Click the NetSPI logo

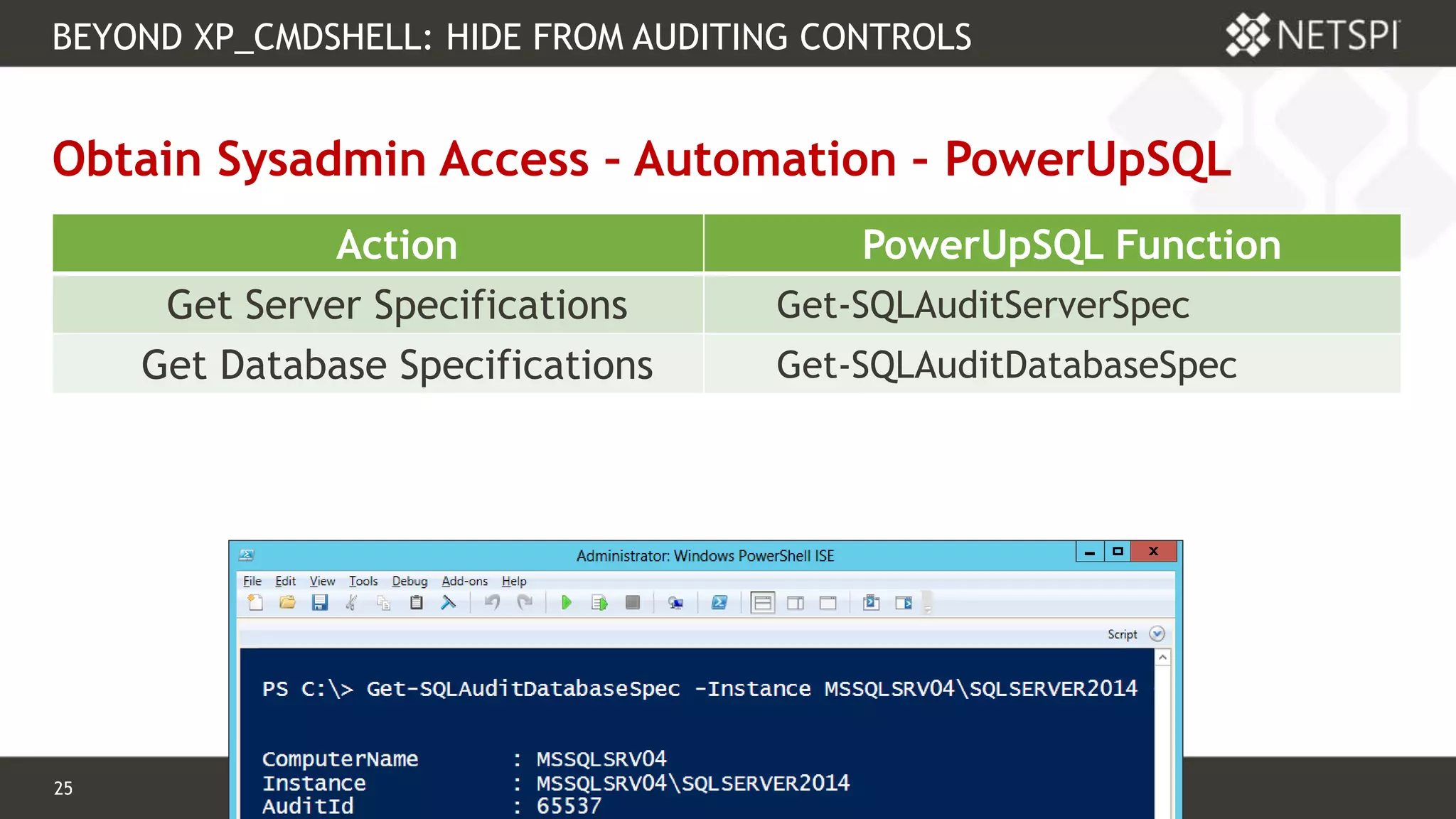click(1312, 34)
